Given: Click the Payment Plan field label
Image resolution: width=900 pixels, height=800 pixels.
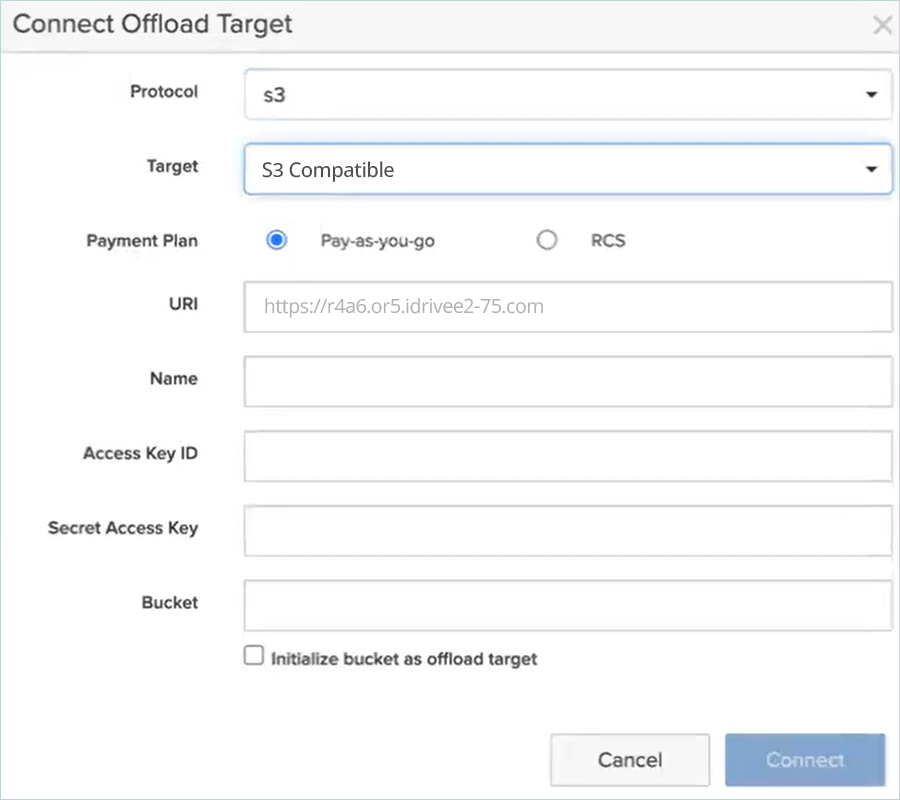Looking at the screenshot, I should [142, 240].
